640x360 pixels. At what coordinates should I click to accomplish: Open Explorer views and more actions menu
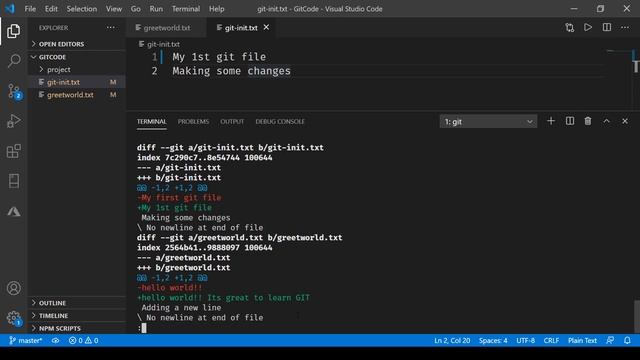(111, 28)
